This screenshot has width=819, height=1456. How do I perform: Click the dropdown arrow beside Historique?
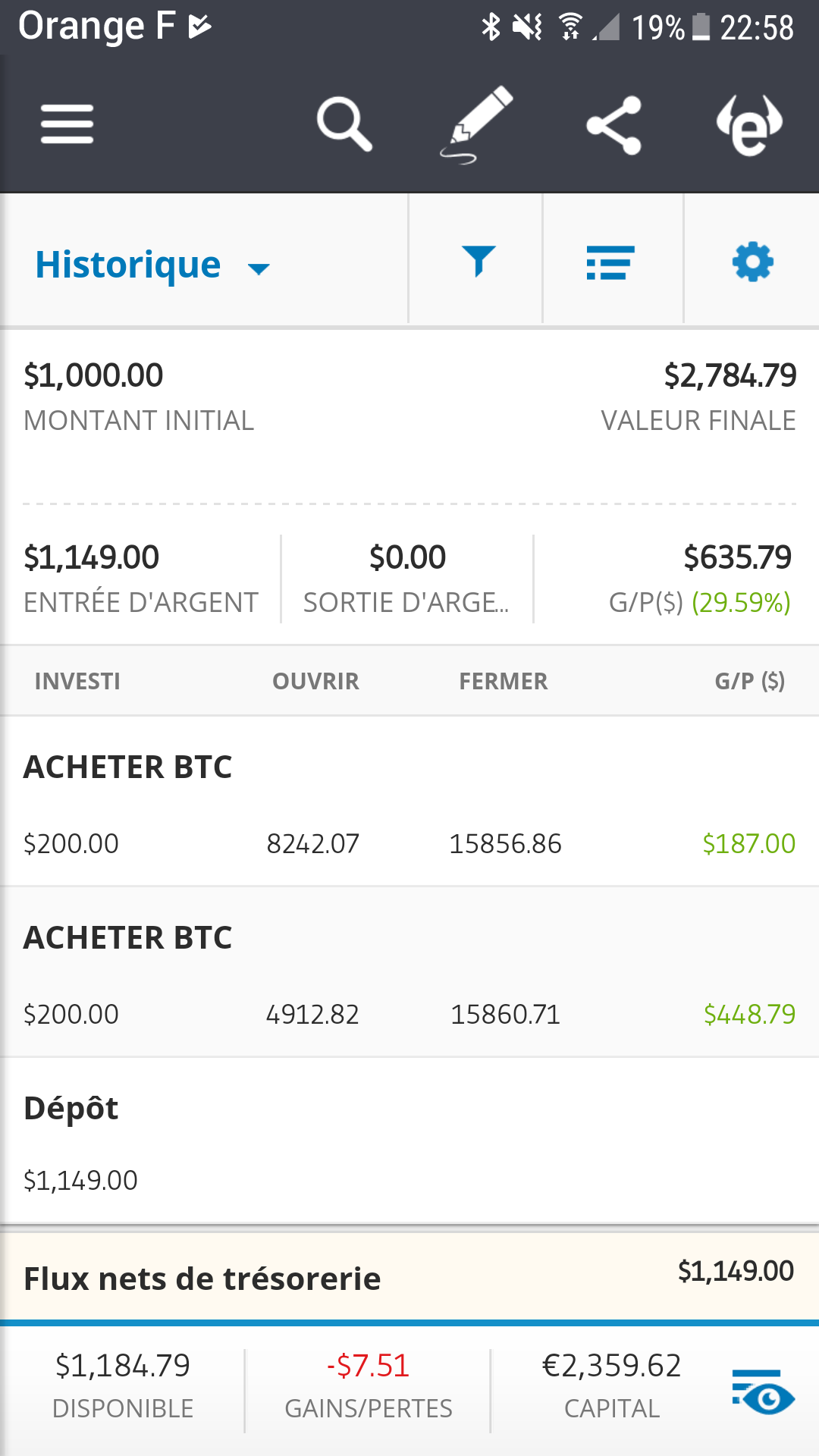(x=259, y=268)
